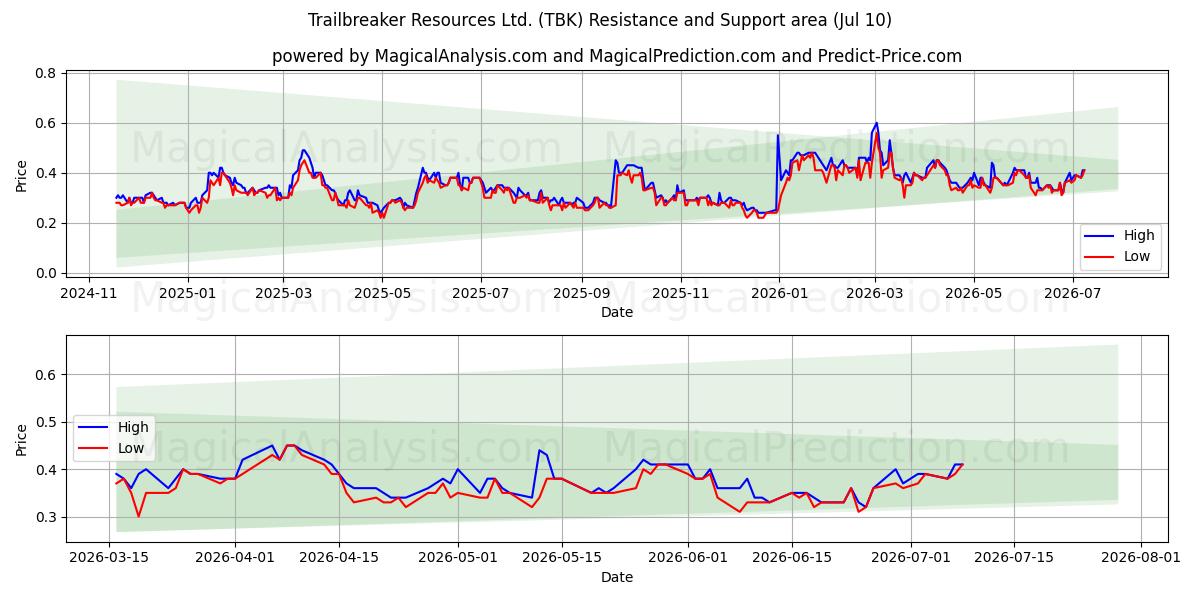Click the '2026-05-15' tick label on the bottom chart
This screenshot has width=1200, height=600.
[562, 558]
